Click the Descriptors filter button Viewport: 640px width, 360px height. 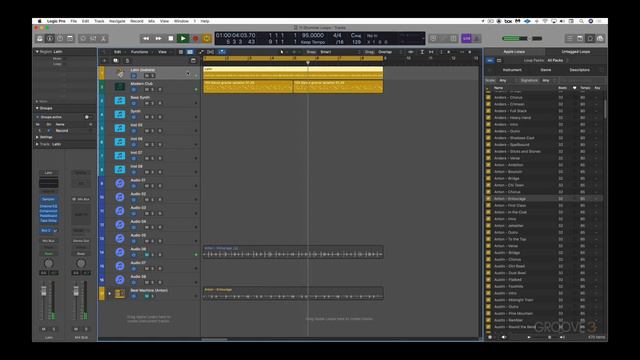click(x=580, y=70)
